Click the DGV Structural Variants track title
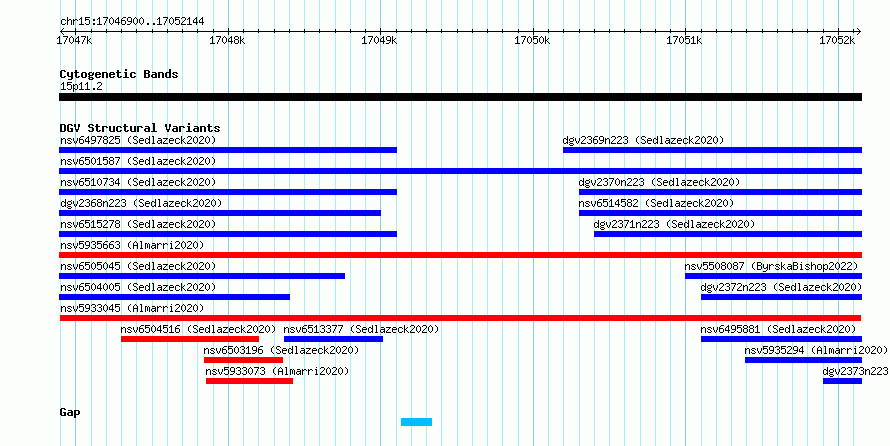Image resolution: width=890 pixels, height=446 pixels. coord(140,128)
